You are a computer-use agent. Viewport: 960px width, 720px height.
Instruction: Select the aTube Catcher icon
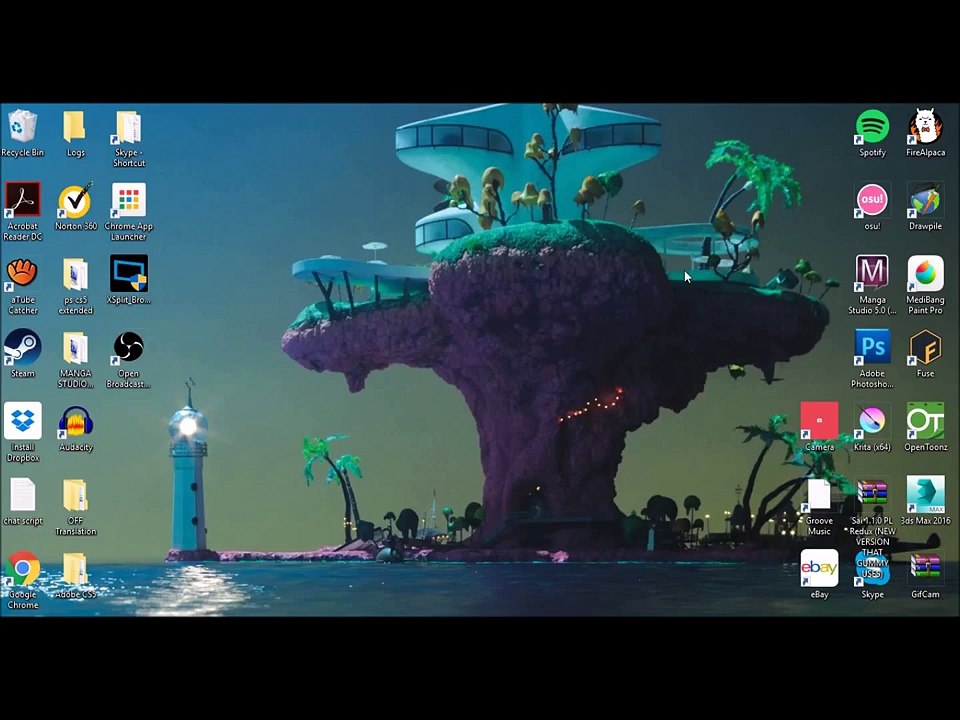click(x=23, y=274)
